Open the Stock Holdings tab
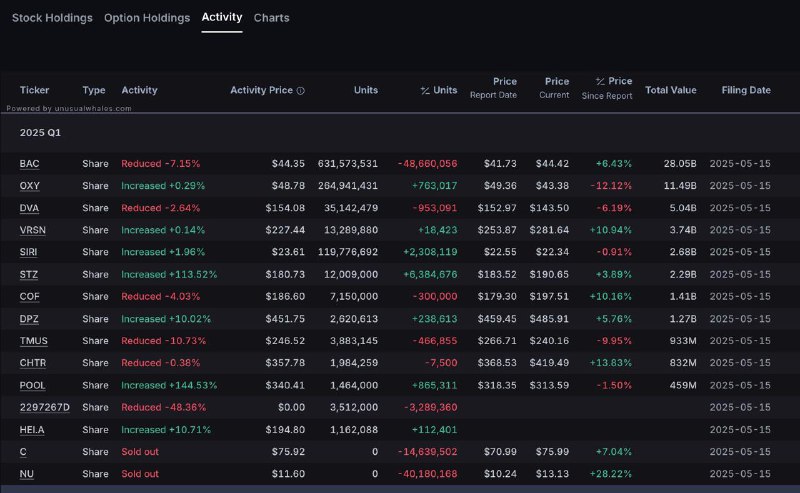The image size is (800, 493). 52,18
